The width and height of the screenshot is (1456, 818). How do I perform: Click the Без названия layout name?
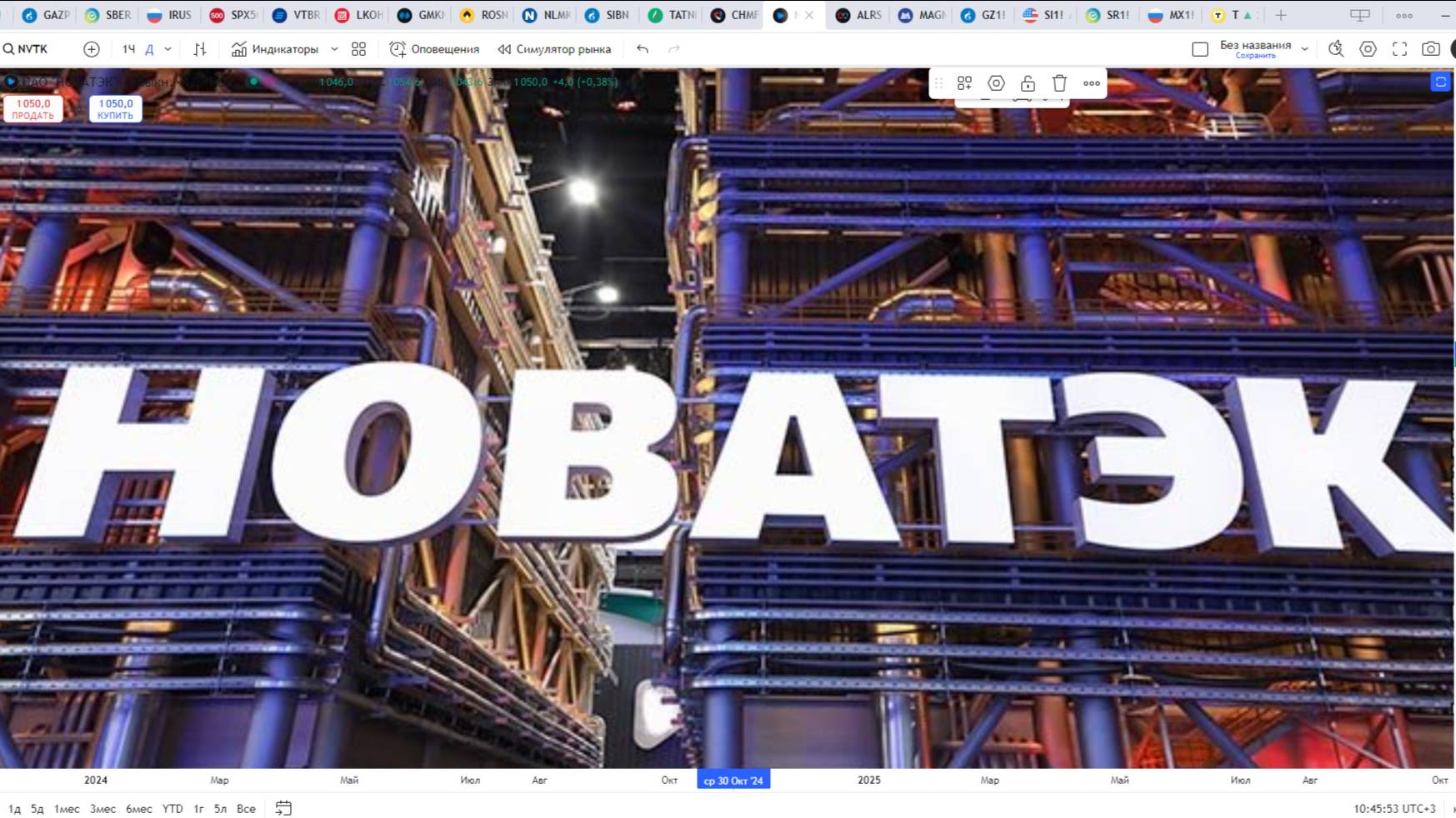coord(1255,46)
